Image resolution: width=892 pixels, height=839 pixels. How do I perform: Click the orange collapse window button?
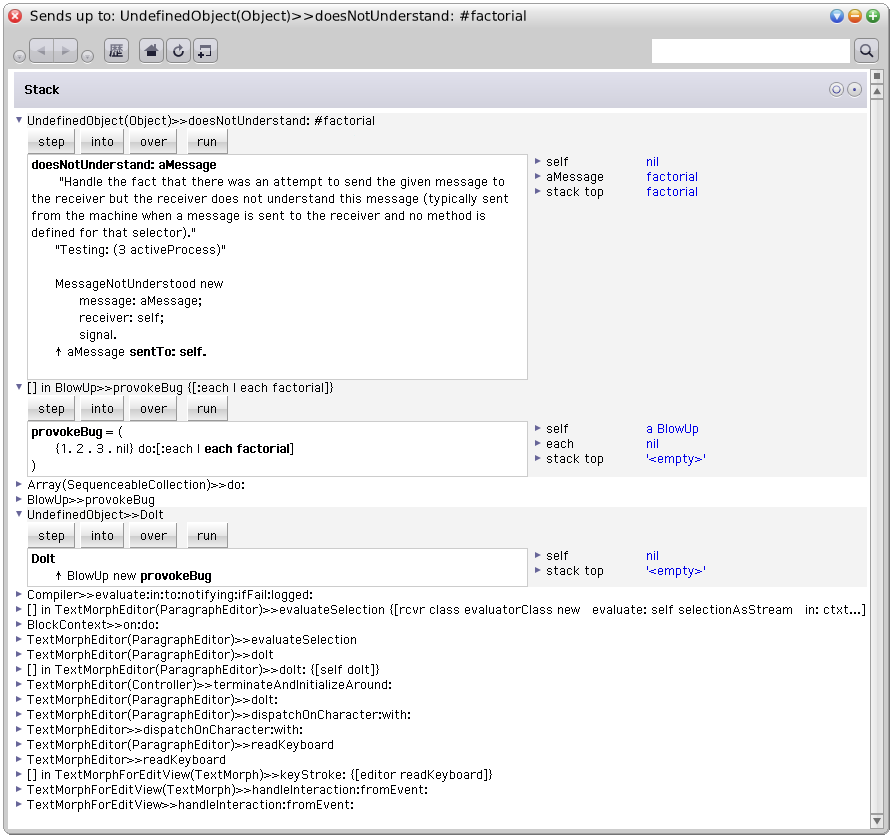point(854,16)
